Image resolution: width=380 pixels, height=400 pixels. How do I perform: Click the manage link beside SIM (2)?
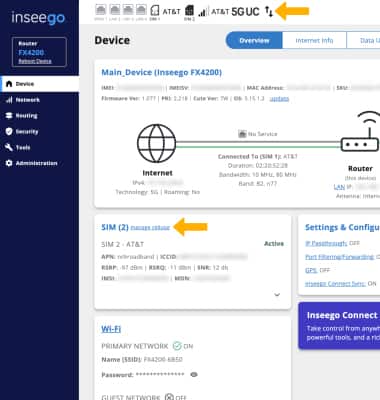pyautogui.click(x=150, y=228)
